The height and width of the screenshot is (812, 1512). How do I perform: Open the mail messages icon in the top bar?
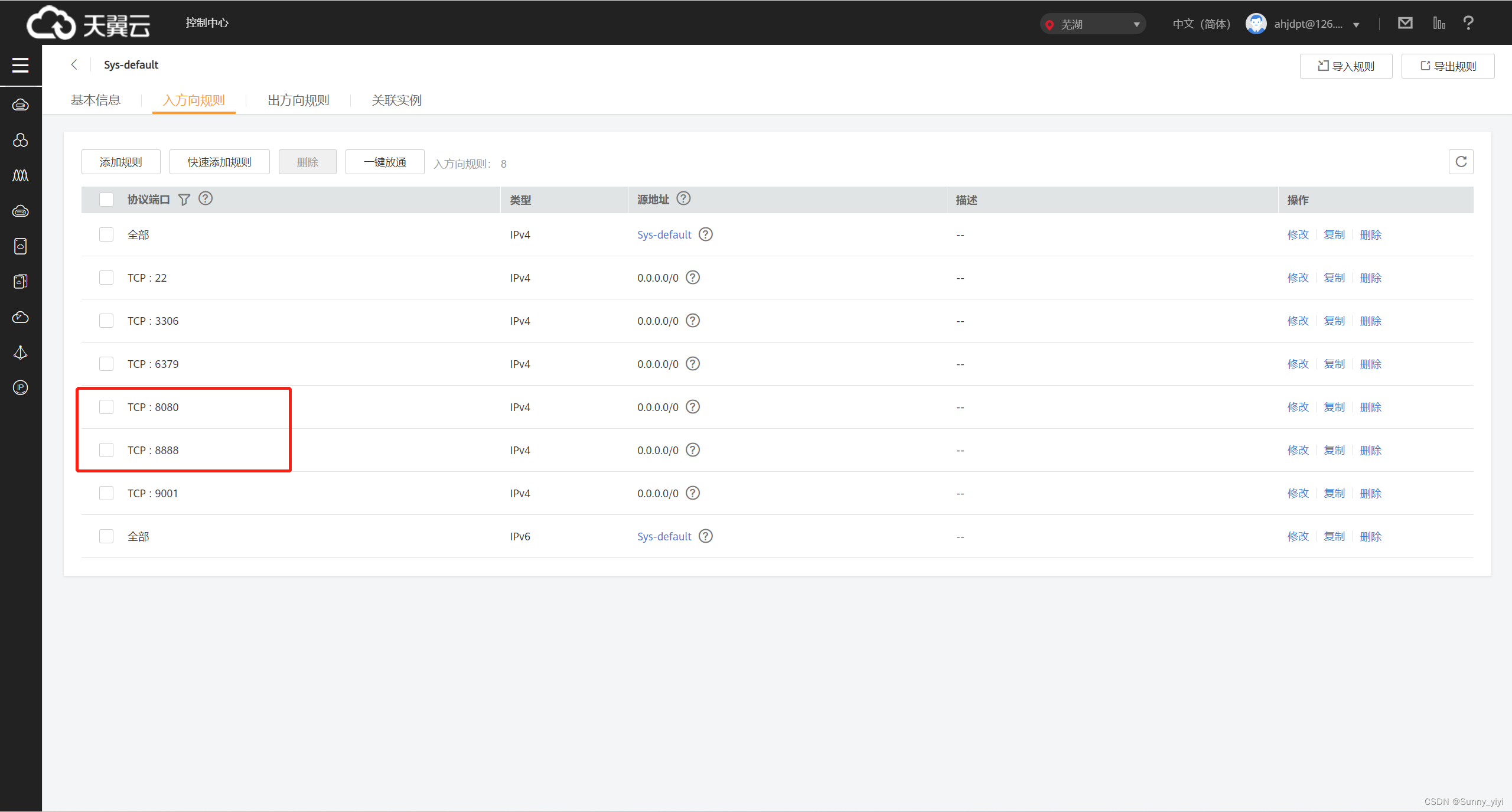[1405, 23]
